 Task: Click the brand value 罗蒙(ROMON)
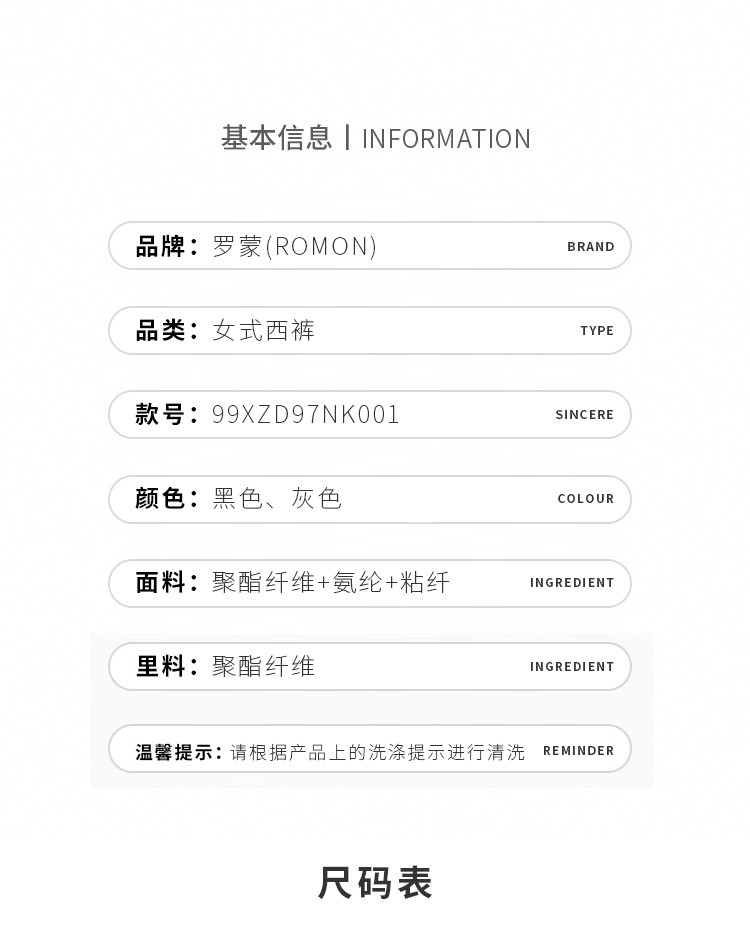(295, 247)
